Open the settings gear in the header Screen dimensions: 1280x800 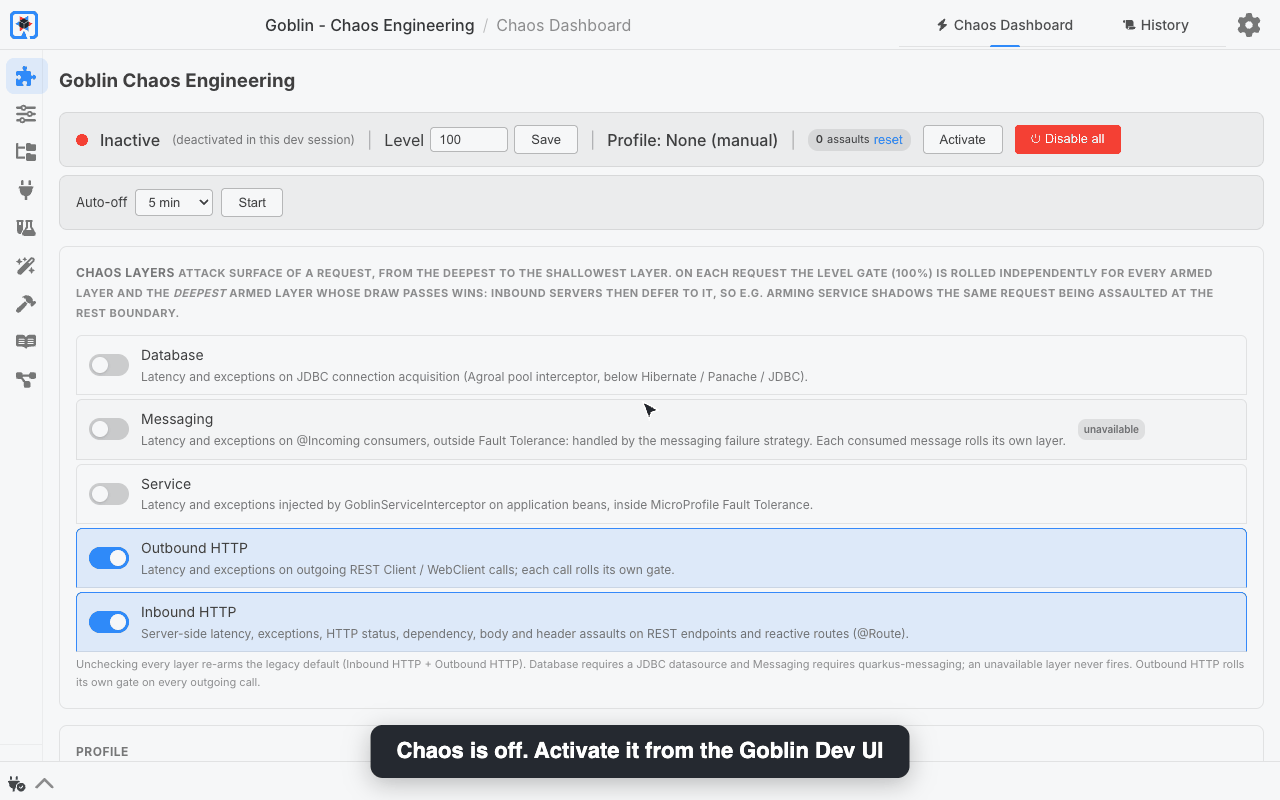point(1249,25)
